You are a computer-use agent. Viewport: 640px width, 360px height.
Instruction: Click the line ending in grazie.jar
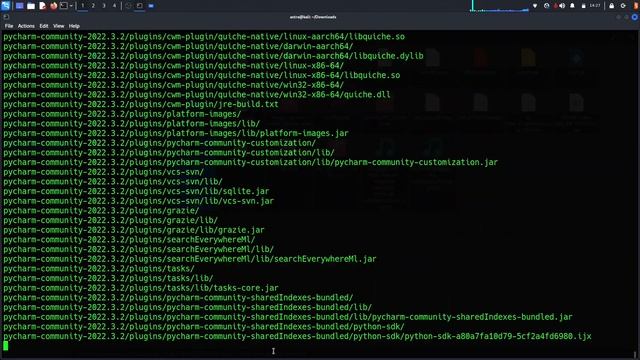click(x=134, y=230)
